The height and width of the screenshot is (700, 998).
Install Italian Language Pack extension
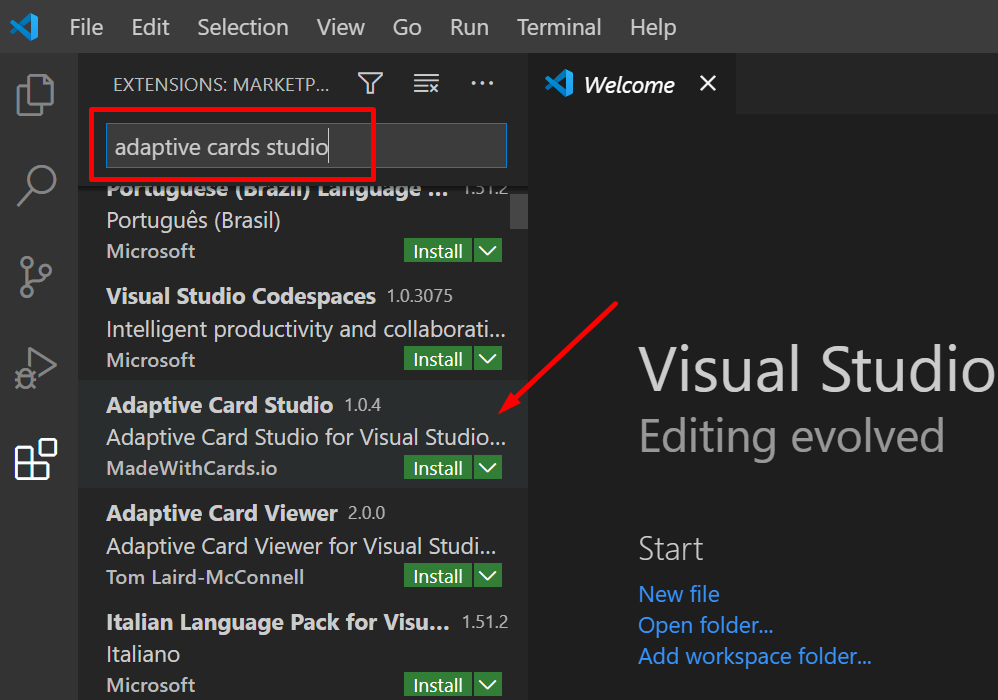[438, 685]
